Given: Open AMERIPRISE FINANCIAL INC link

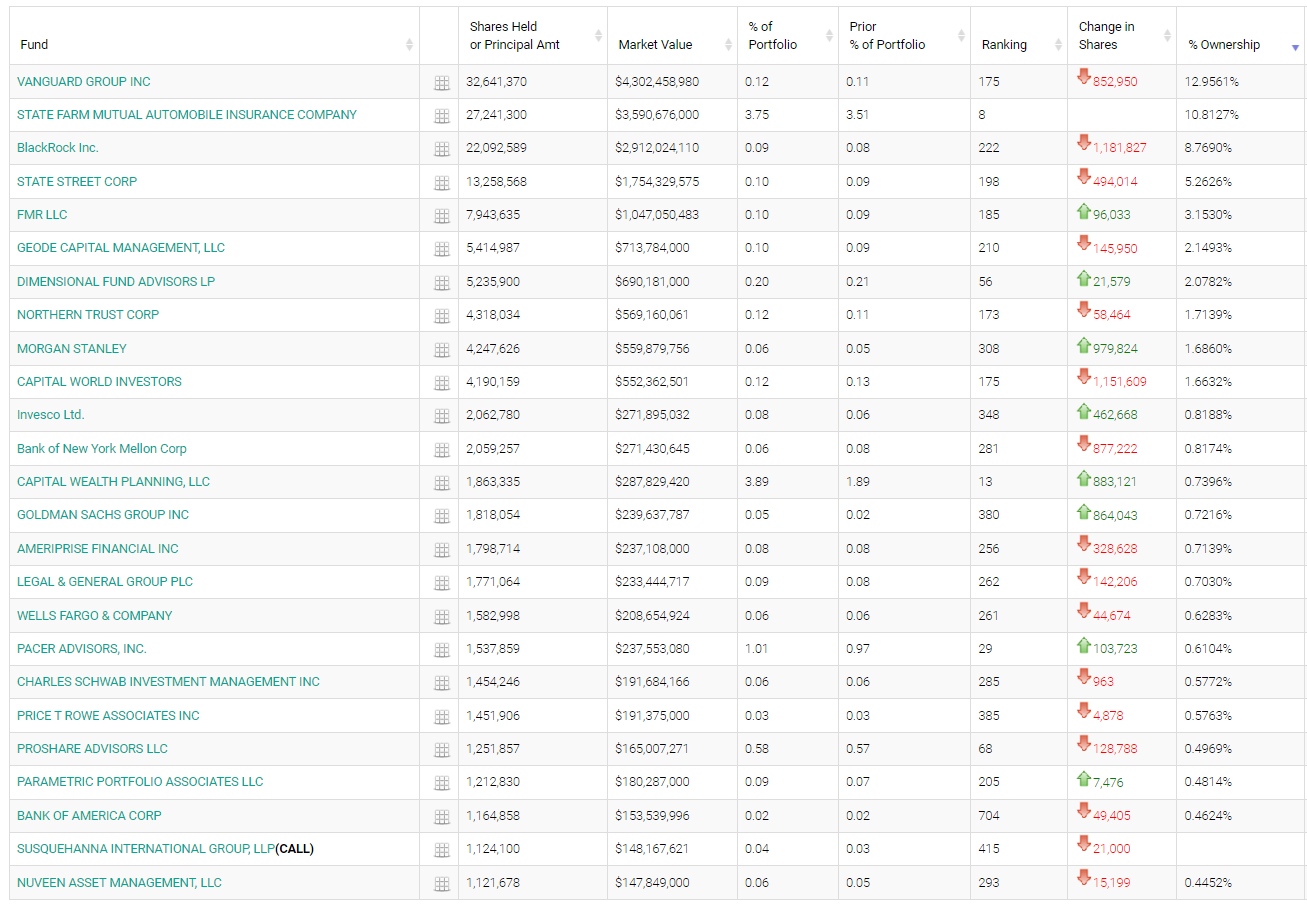Looking at the screenshot, I should coord(98,548).
